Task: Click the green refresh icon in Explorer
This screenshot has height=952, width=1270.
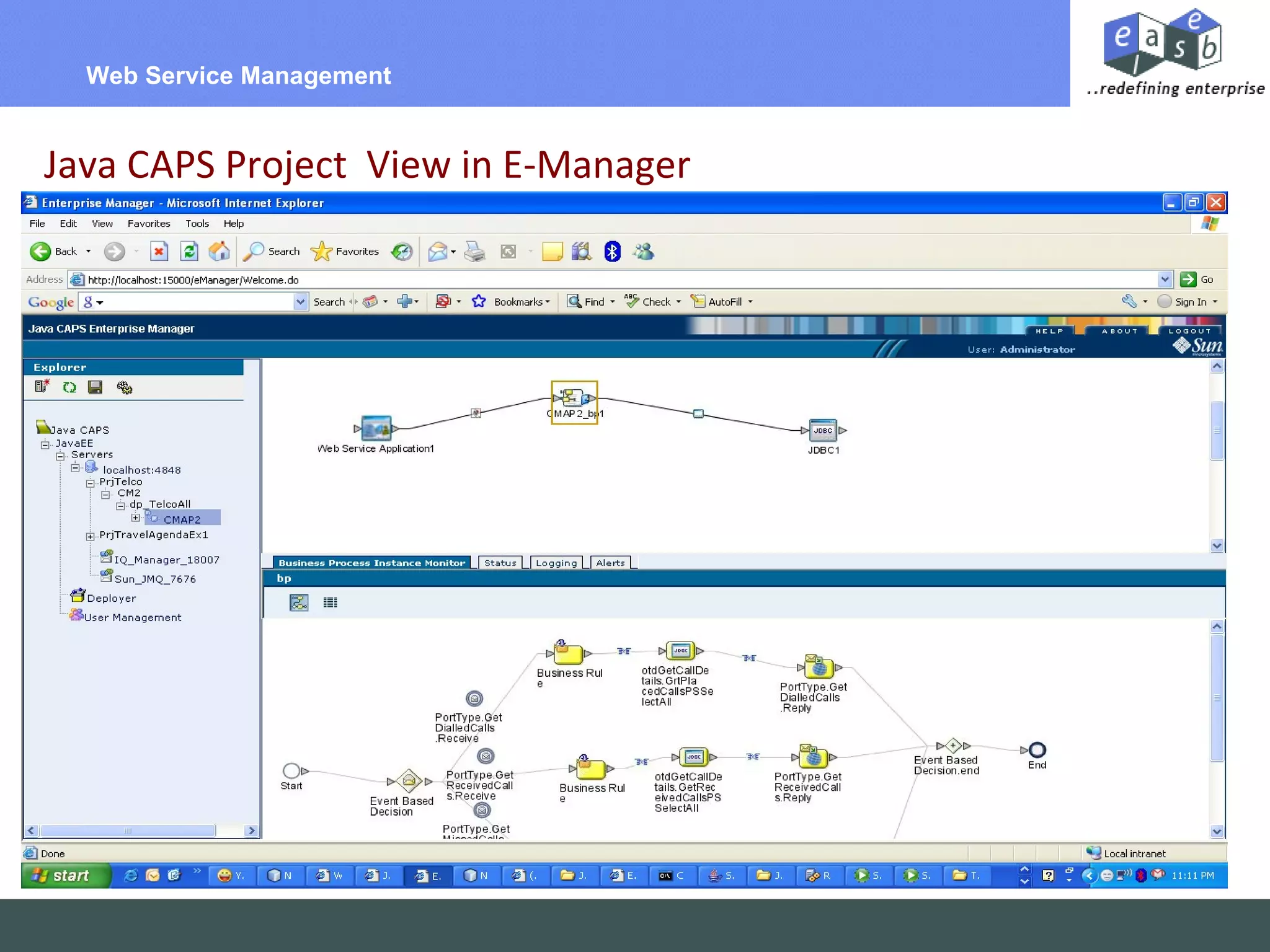Action: coord(69,387)
